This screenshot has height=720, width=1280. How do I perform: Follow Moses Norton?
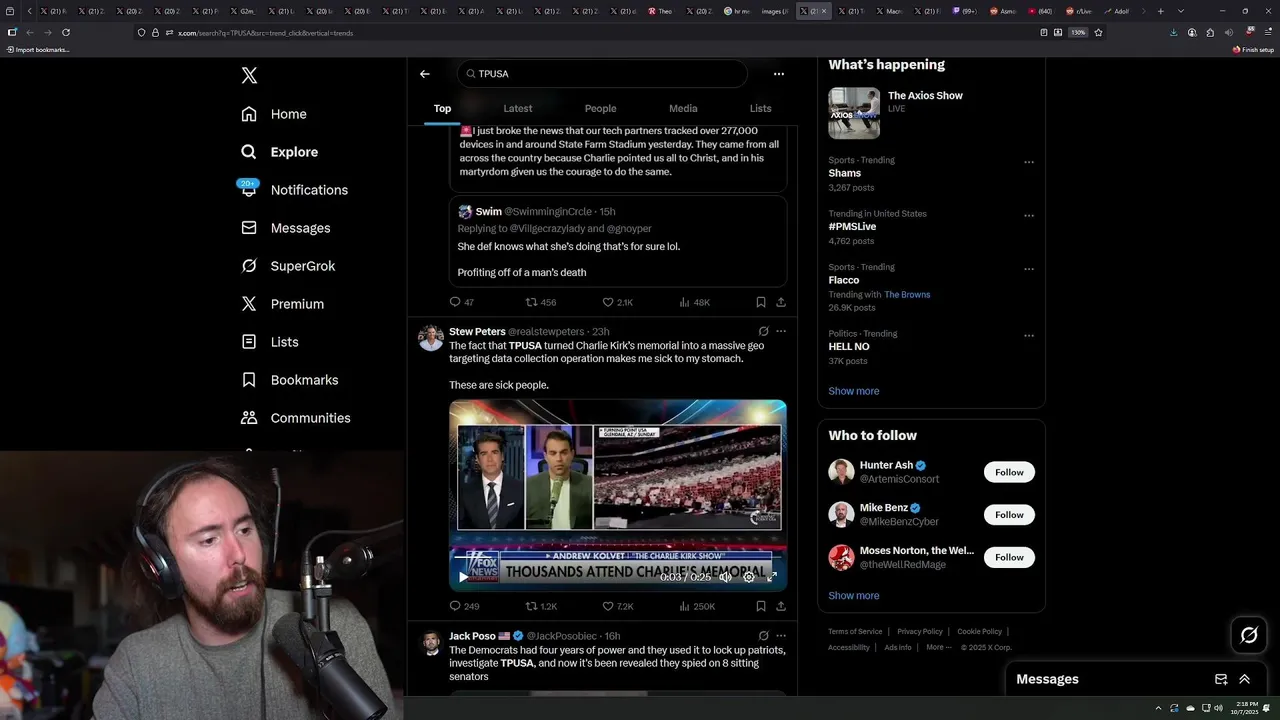pyautogui.click(x=1009, y=557)
